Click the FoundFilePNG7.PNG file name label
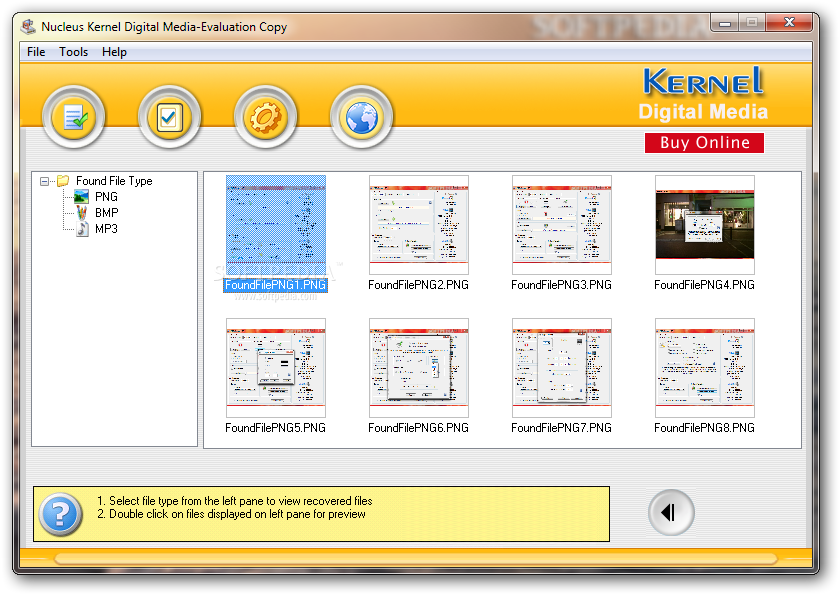Viewport: 840px width, 595px height. (561, 428)
